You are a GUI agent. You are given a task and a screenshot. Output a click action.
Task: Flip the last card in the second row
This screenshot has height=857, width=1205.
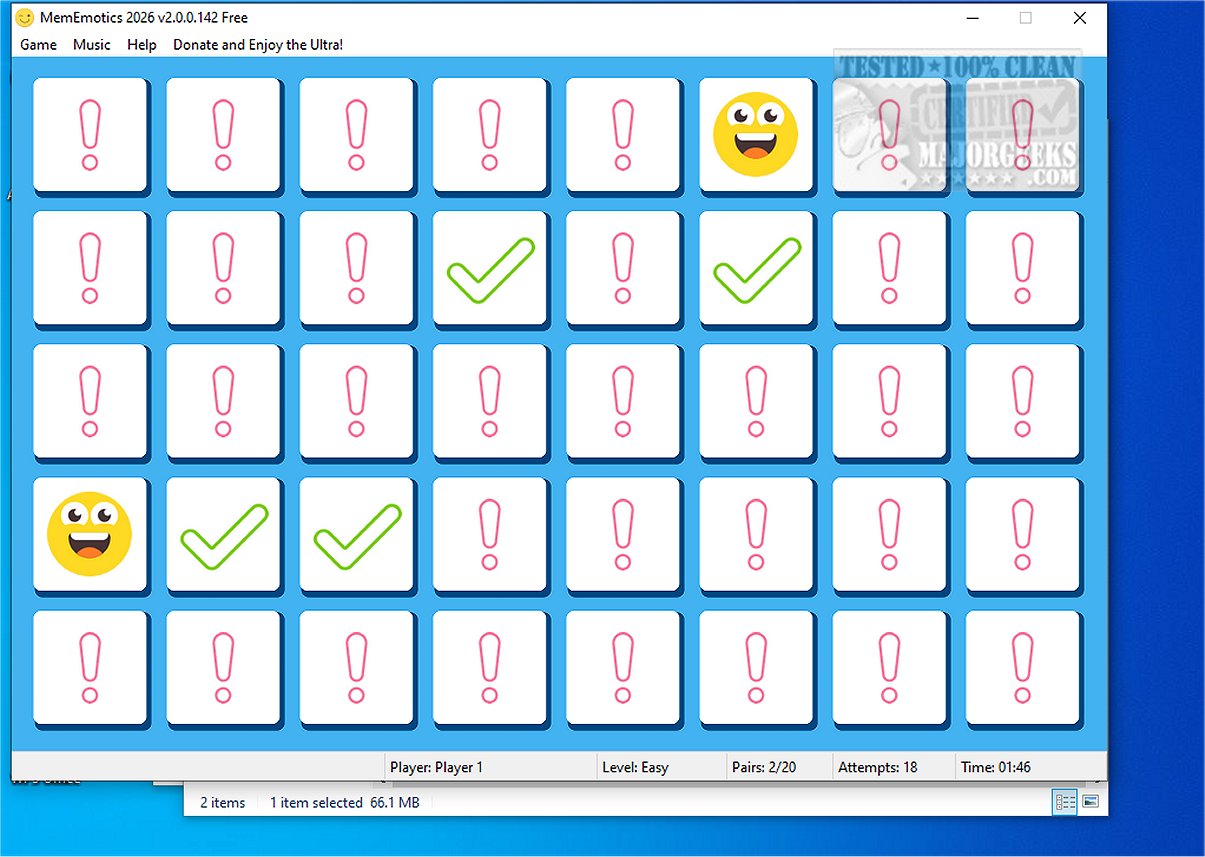tap(1023, 267)
